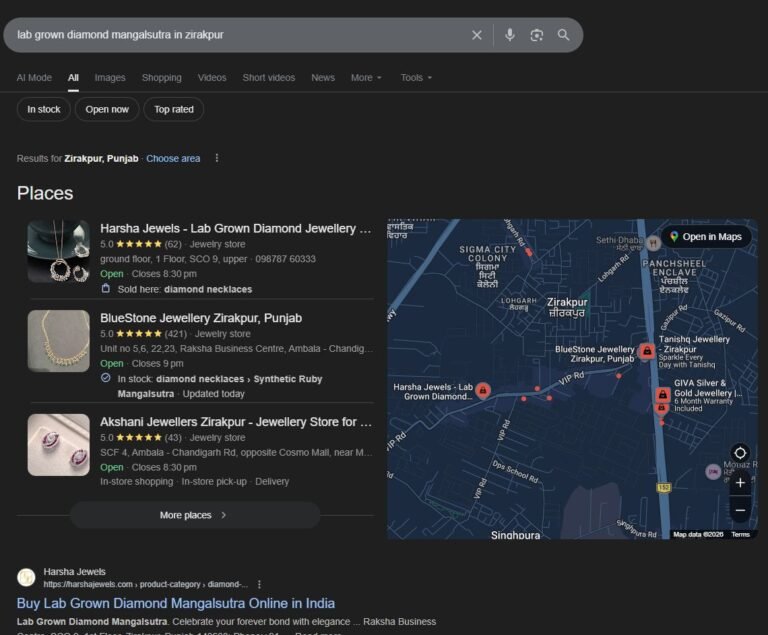
Task: Open Buy Lab Grown Diamond Mangalsutra link
Action: (176, 603)
